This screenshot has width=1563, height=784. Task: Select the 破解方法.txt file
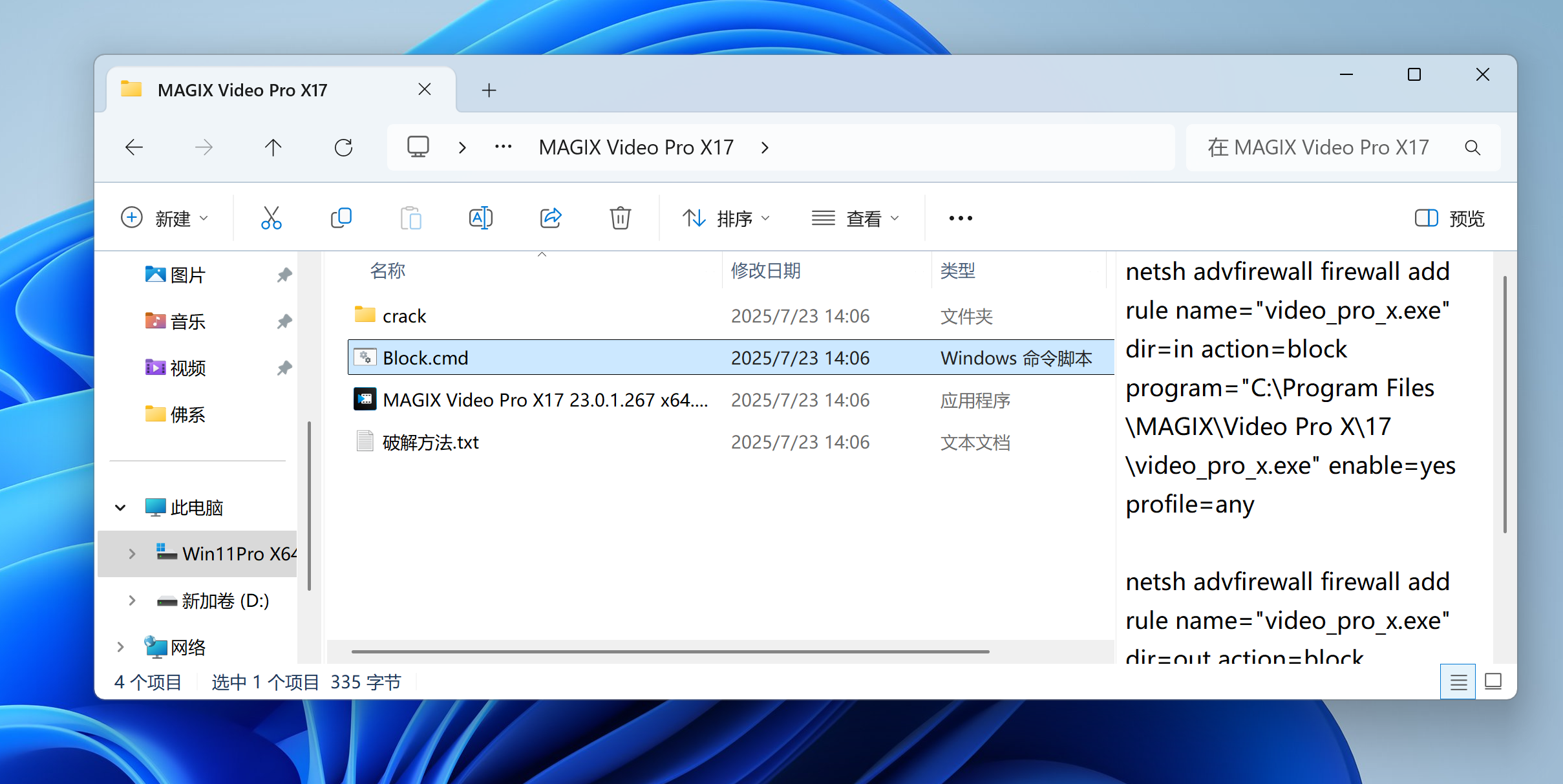[x=431, y=442]
